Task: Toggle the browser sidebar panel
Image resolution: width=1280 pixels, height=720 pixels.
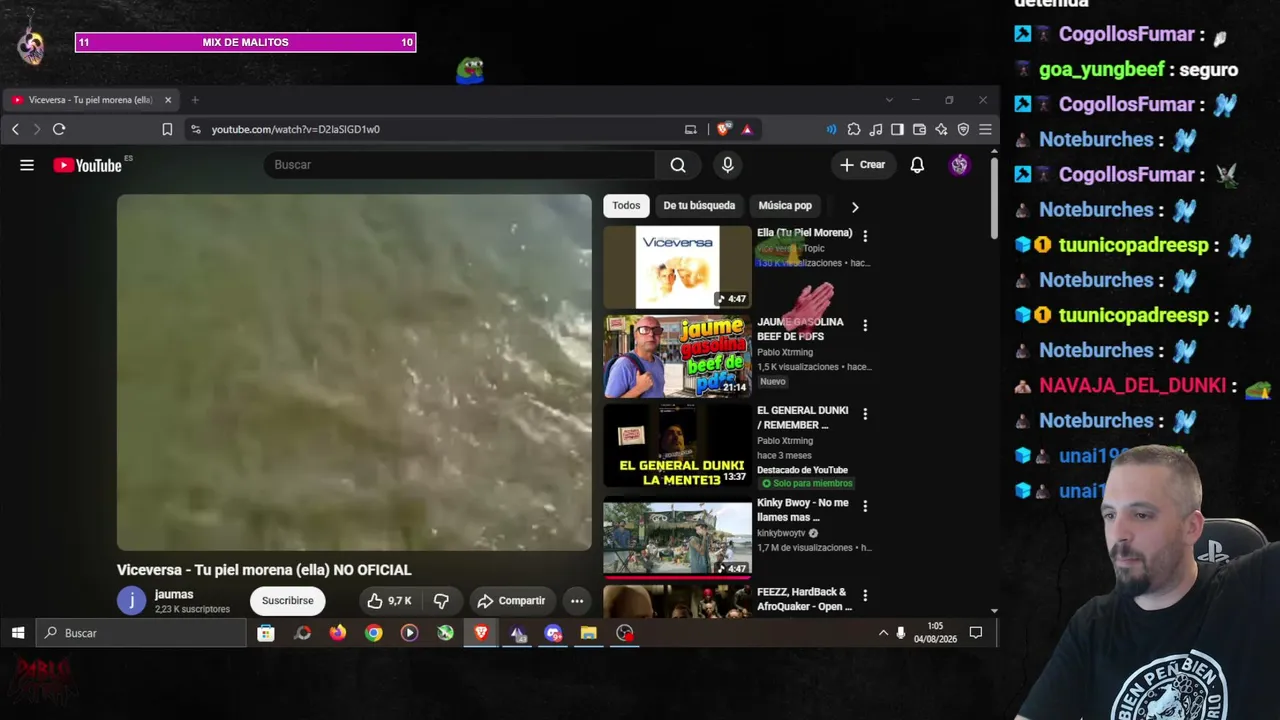Action: tap(897, 129)
